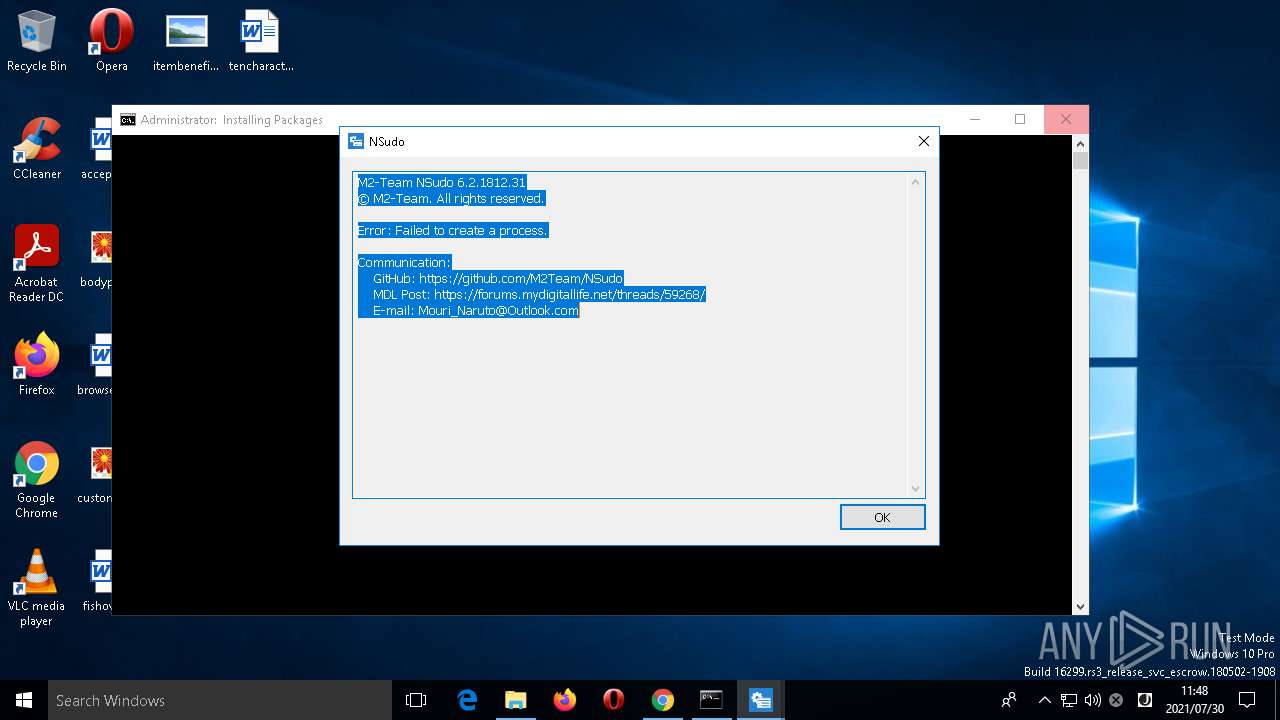Launch Microsoft Edge from taskbar
Screen dimensions: 1280x720
tap(467, 700)
